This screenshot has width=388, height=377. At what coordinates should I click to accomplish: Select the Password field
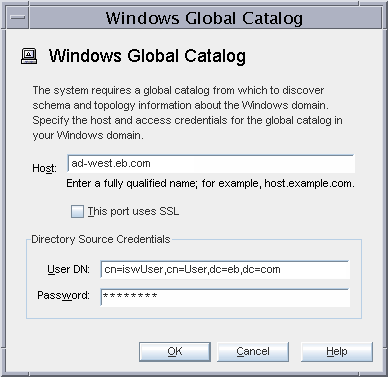click(225, 297)
